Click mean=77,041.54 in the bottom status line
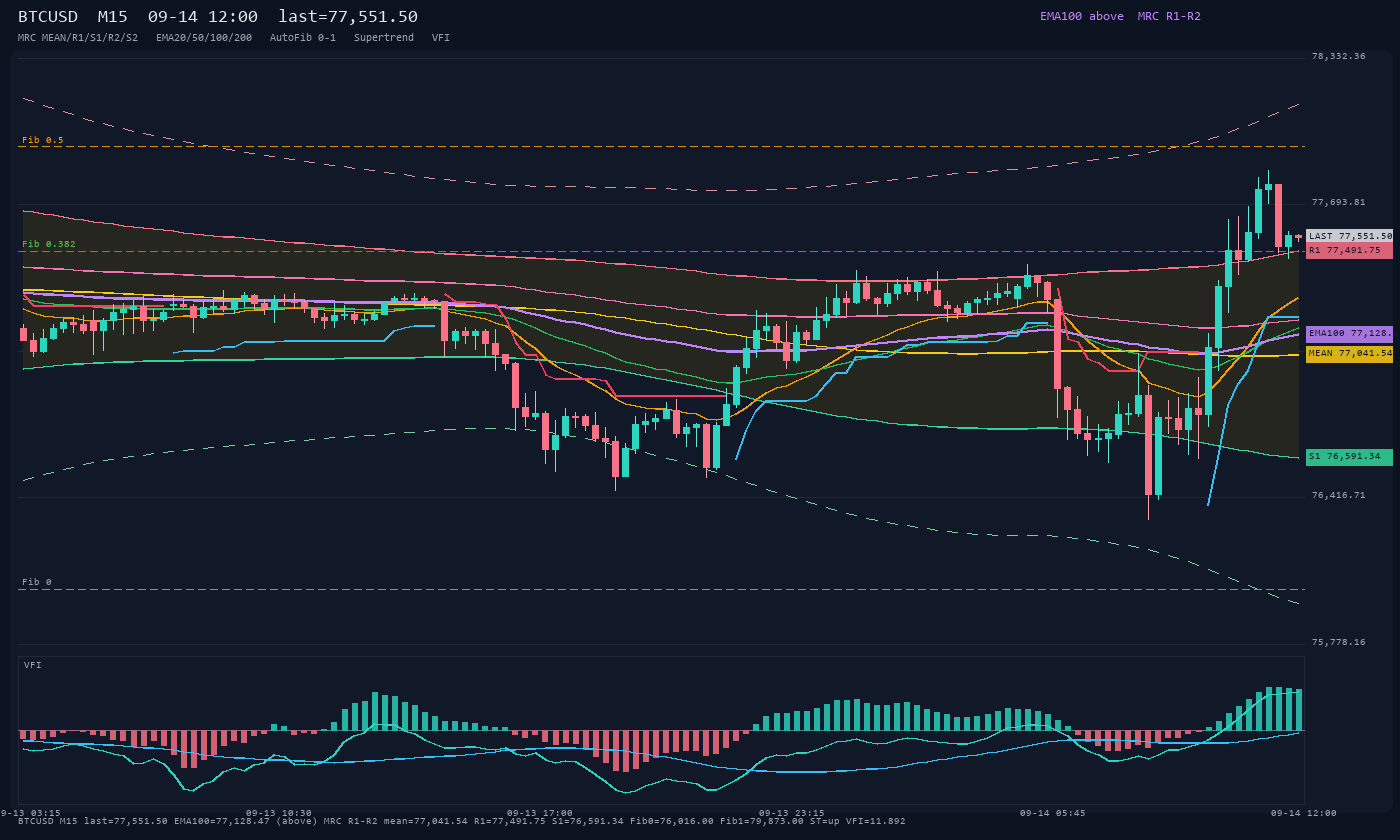The width and height of the screenshot is (1400, 840). (427, 821)
